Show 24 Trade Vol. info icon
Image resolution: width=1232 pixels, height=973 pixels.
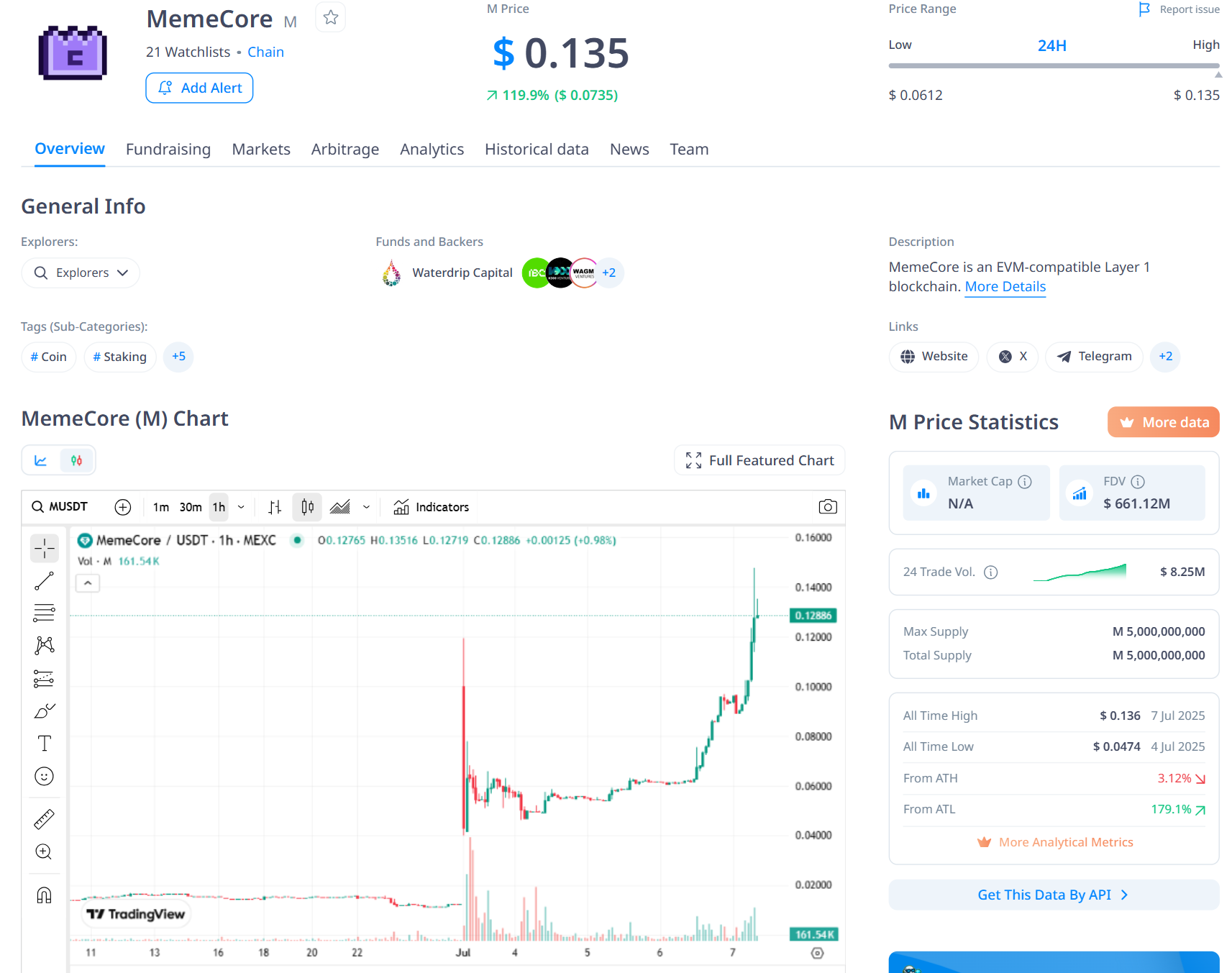tap(991, 572)
